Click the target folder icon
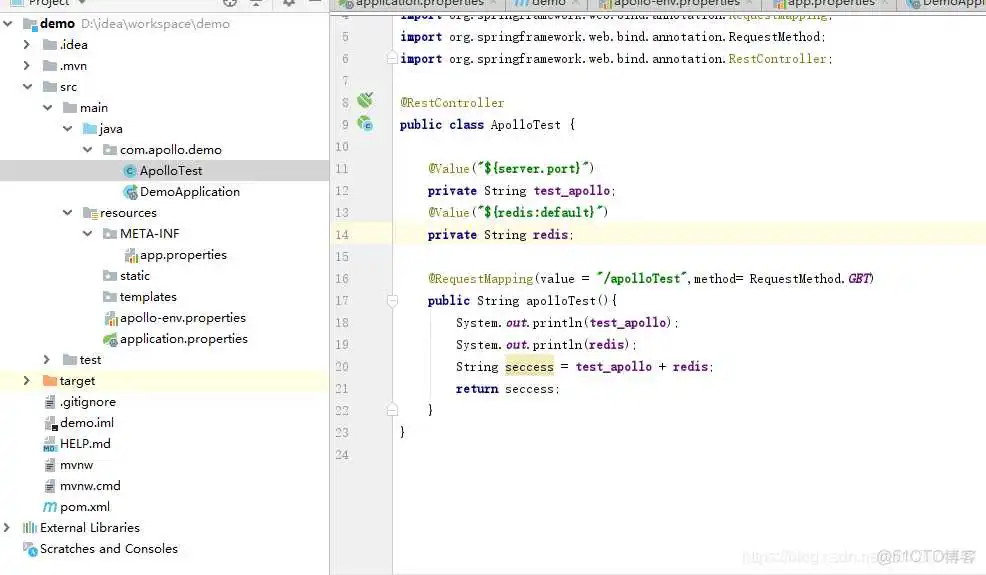 click(50, 381)
